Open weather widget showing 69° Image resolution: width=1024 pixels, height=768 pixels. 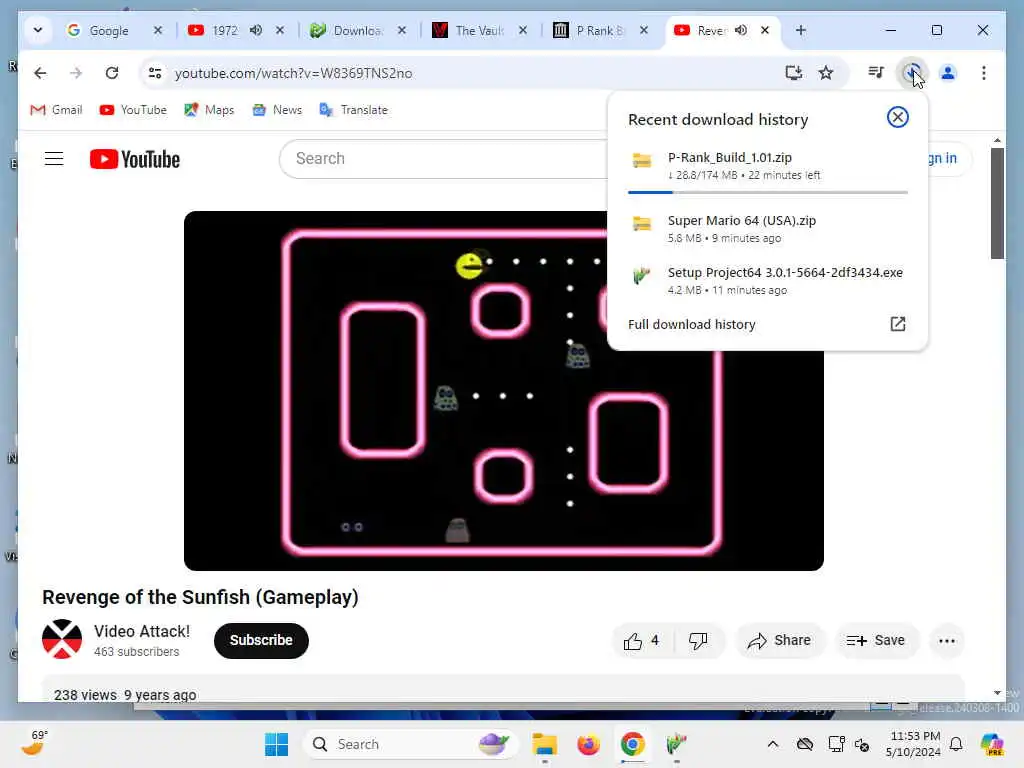point(35,743)
